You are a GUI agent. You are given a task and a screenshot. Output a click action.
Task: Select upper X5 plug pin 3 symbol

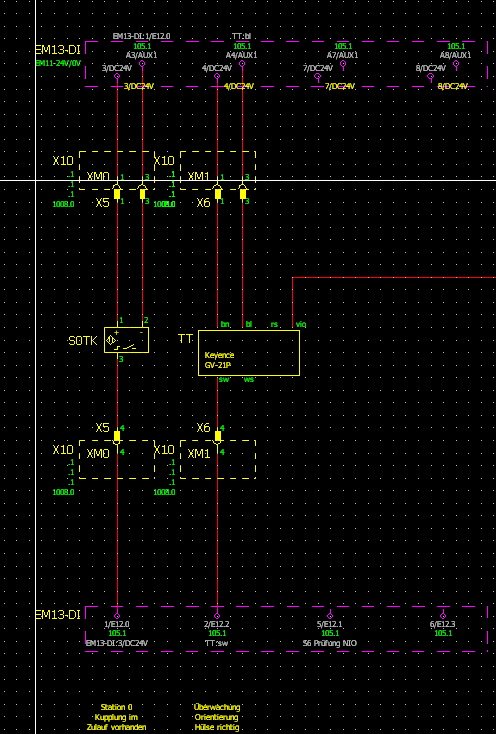point(142,192)
